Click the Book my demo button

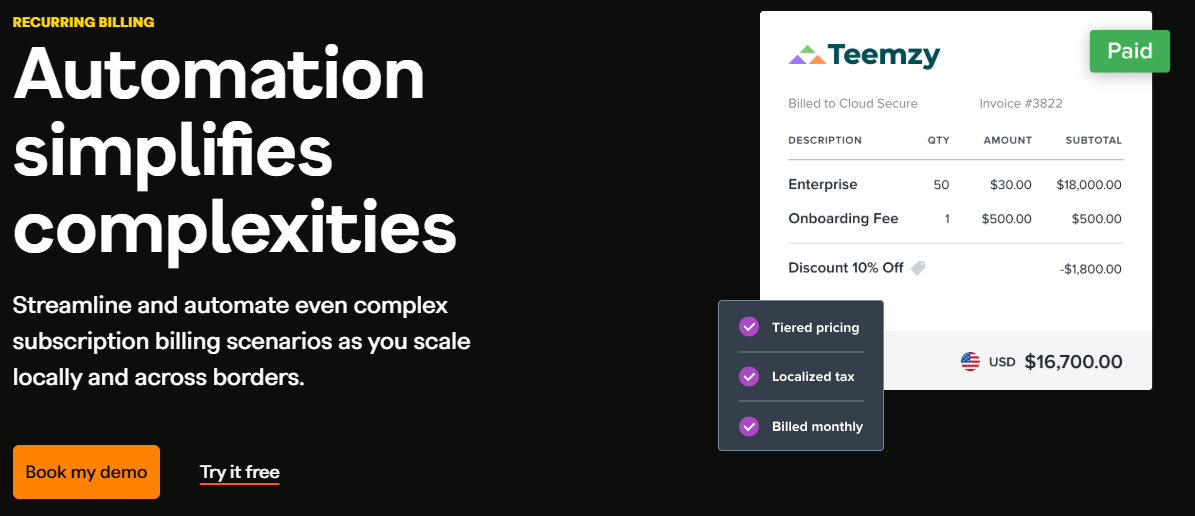pyautogui.click(x=86, y=472)
